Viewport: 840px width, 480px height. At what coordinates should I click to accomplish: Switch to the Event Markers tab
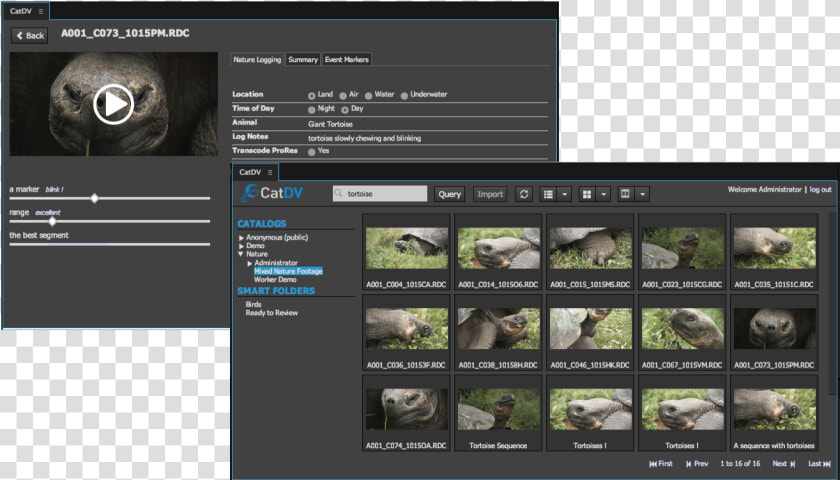[x=347, y=59]
